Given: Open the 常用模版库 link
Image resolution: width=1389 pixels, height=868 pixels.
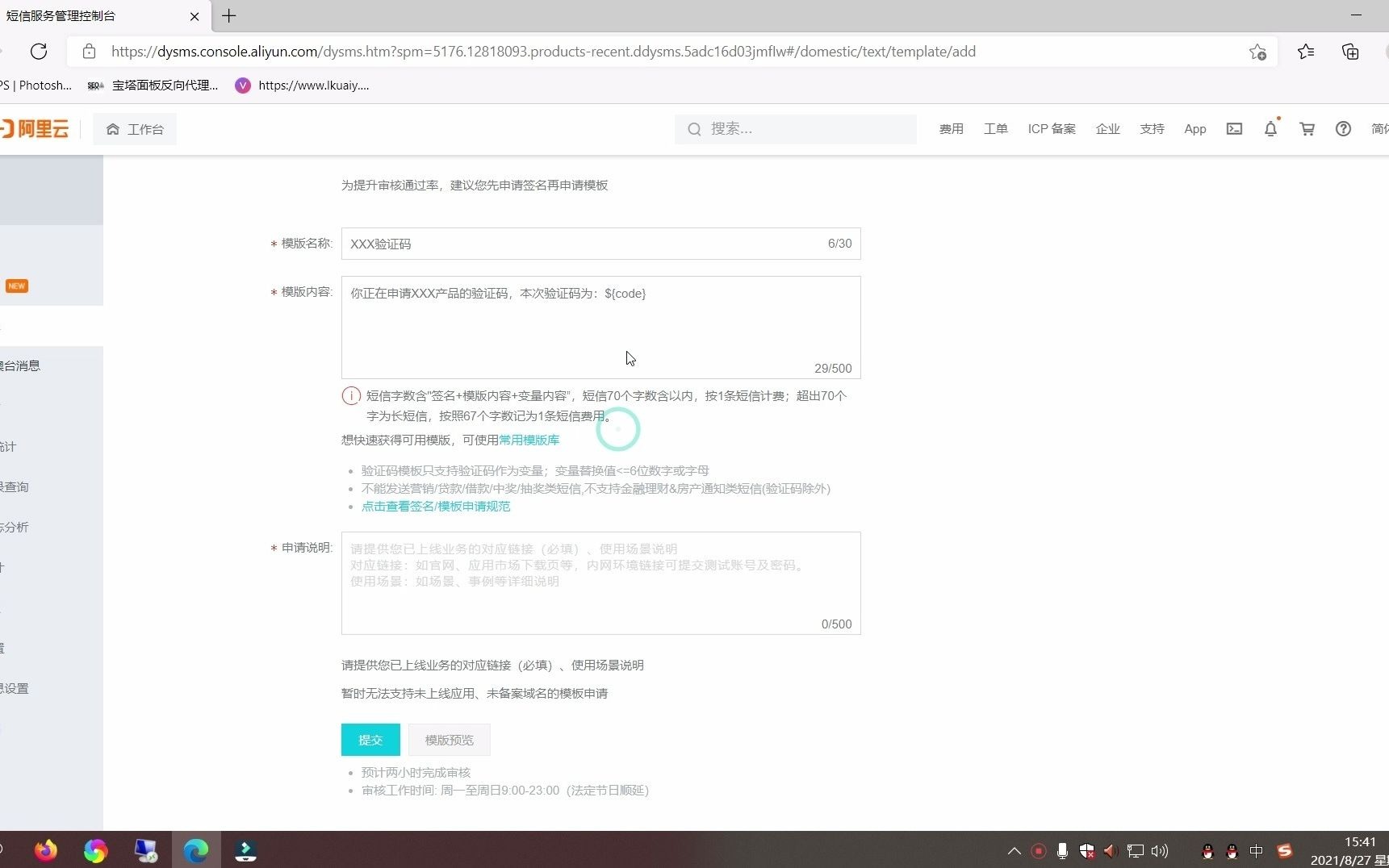Looking at the screenshot, I should tap(529, 440).
